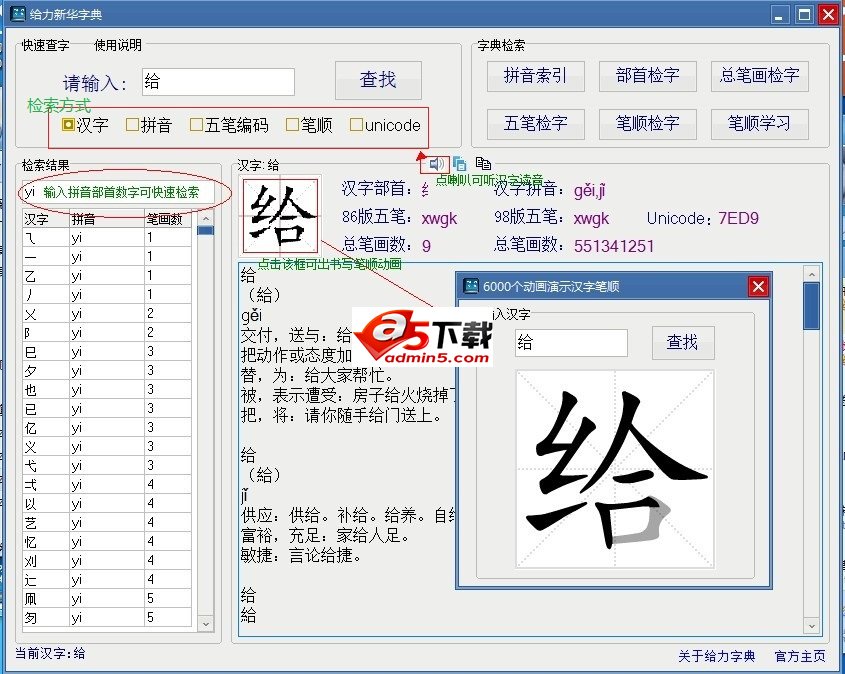The image size is (845, 674).
Task: Close the stroke animation popup window
Action: 758,286
